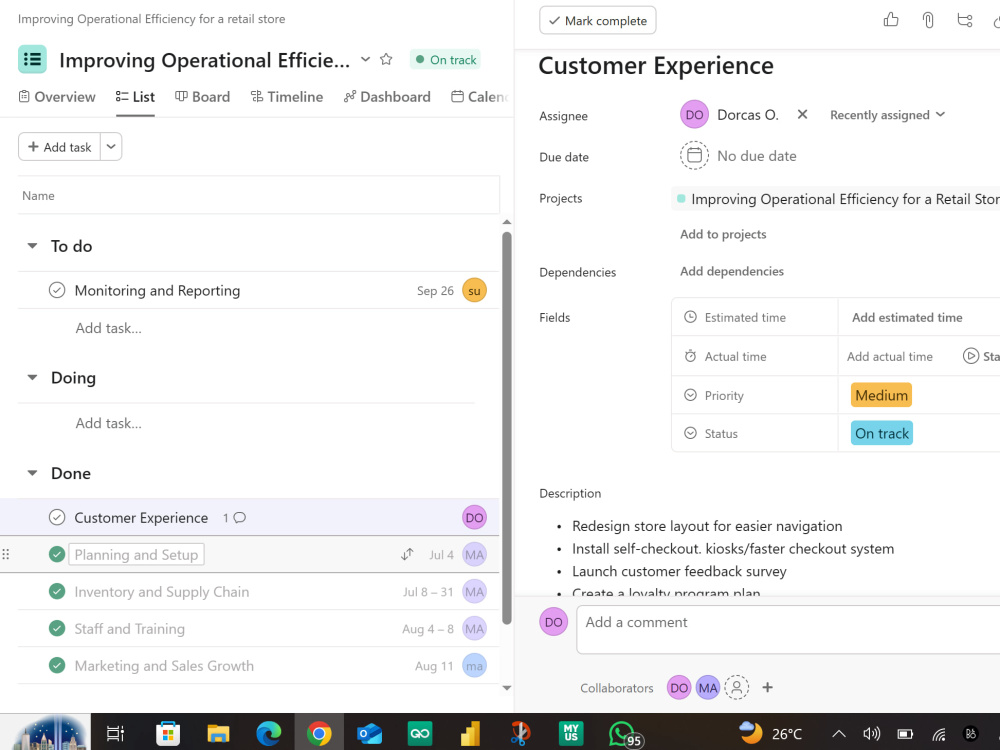Open Outlook from the taskbar
This screenshot has width=1000, height=750.
369,733
